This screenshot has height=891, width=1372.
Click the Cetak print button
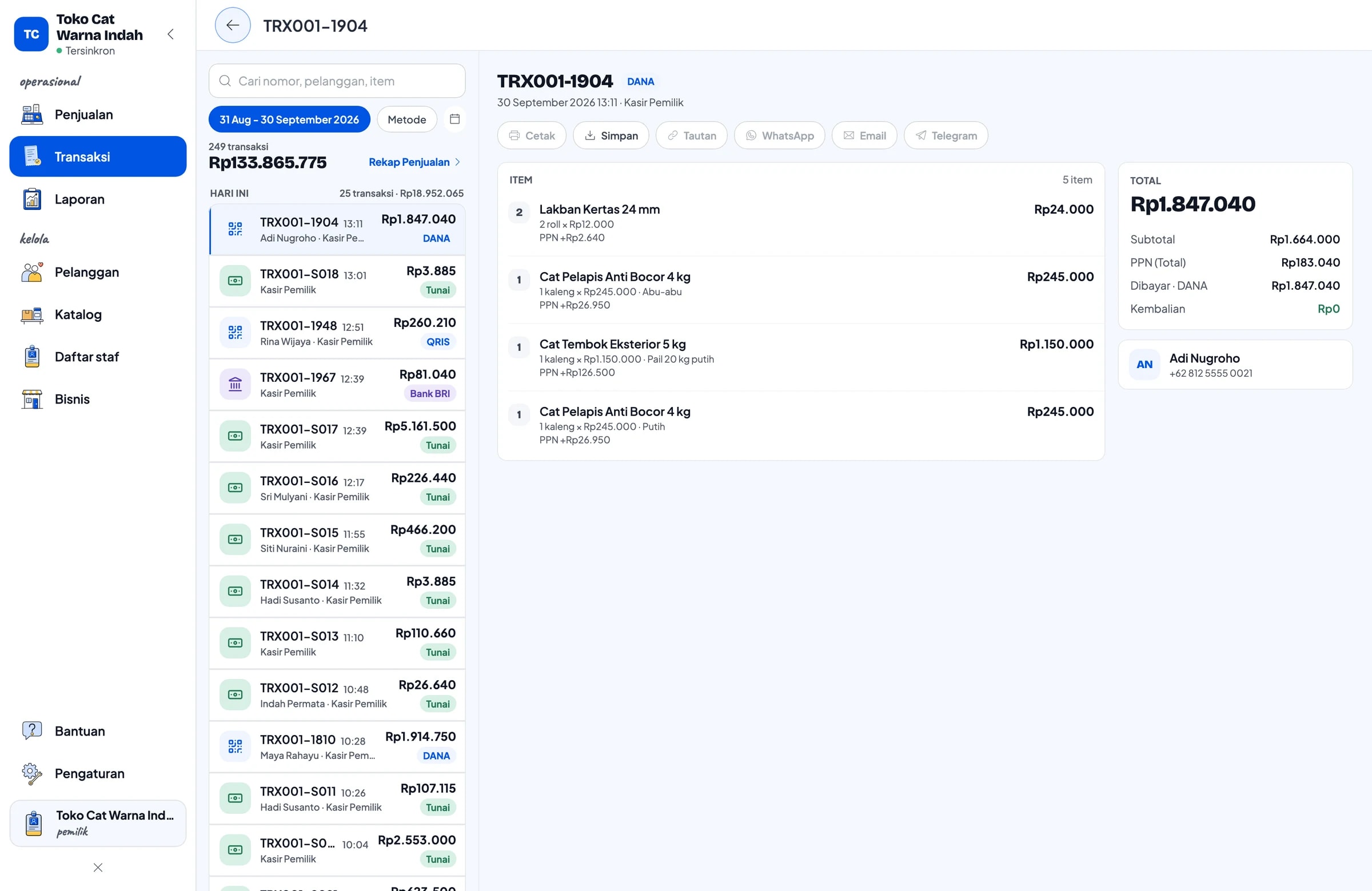[x=532, y=135]
